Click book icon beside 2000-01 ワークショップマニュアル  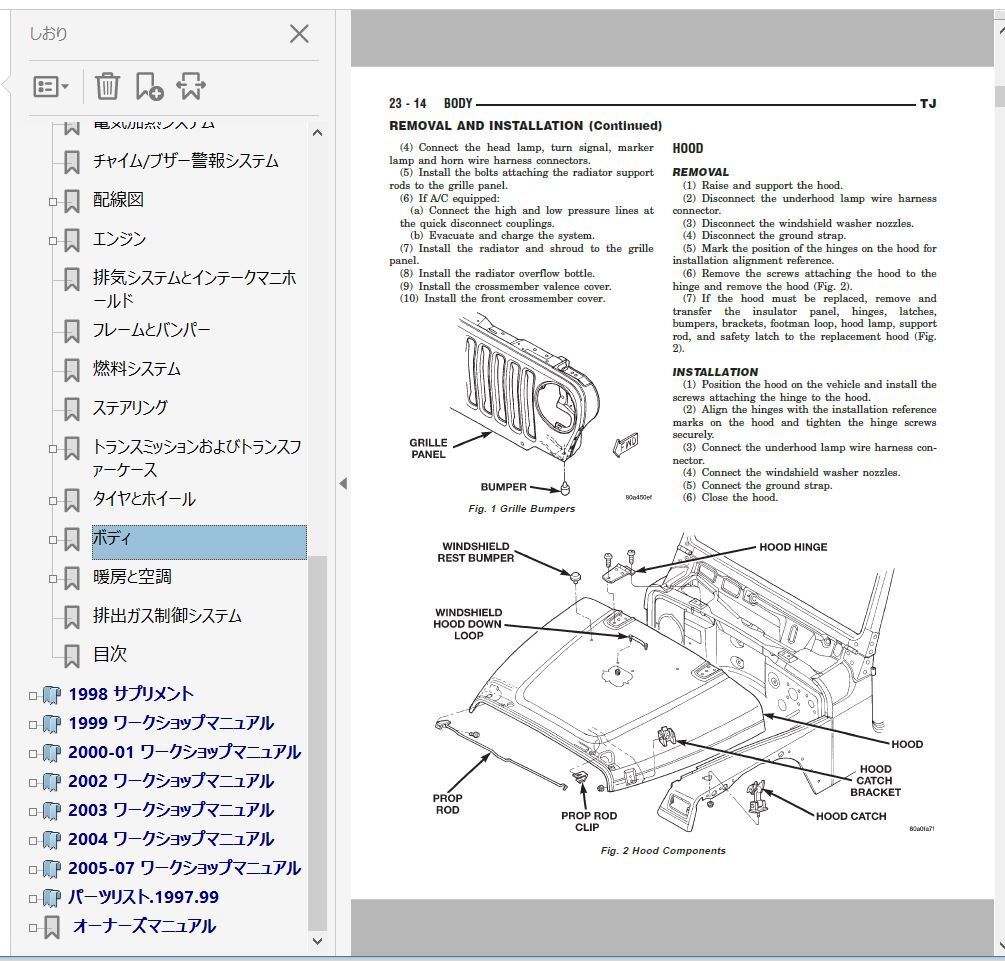click(51, 753)
